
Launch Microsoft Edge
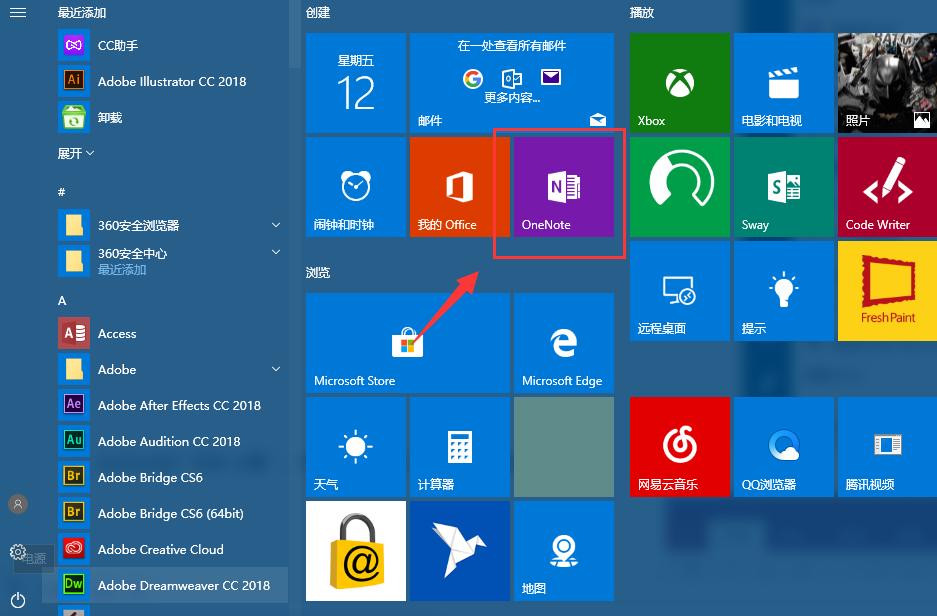[x=562, y=343]
